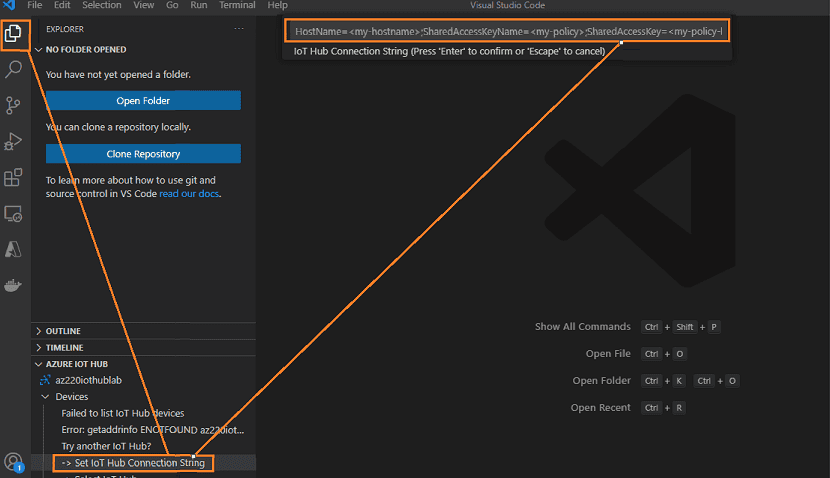The height and width of the screenshot is (478, 830).
Task: Click the IoT Hub connection string input
Action: point(507,31)
